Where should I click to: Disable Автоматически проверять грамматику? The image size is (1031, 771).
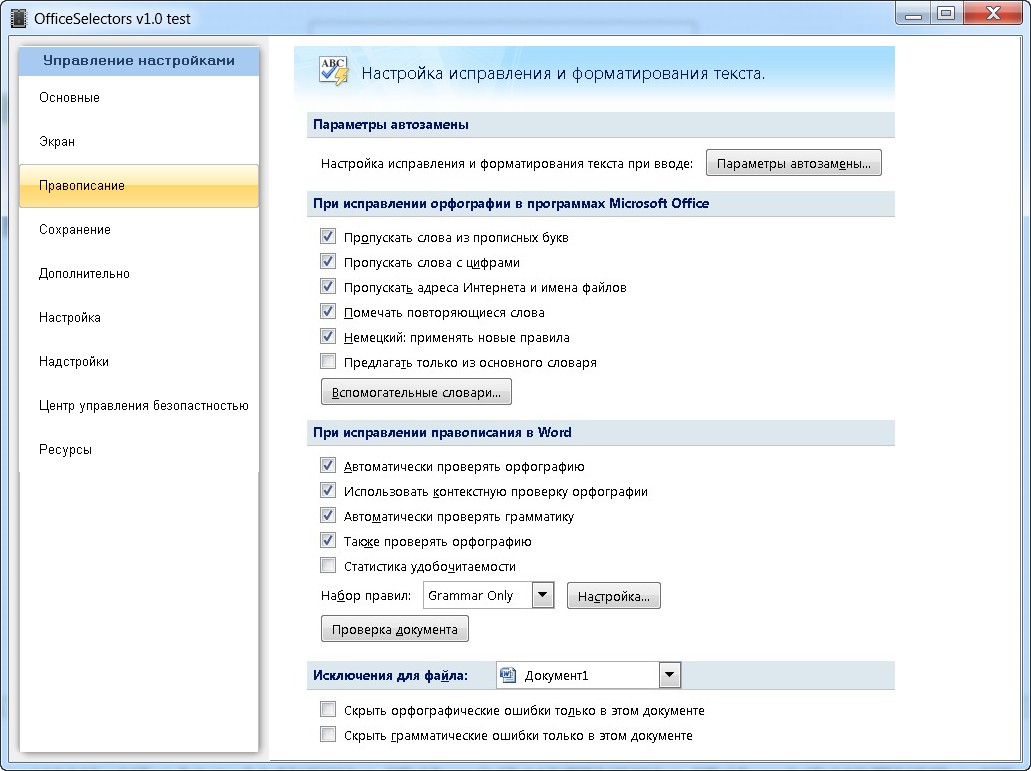pos(328,515)
